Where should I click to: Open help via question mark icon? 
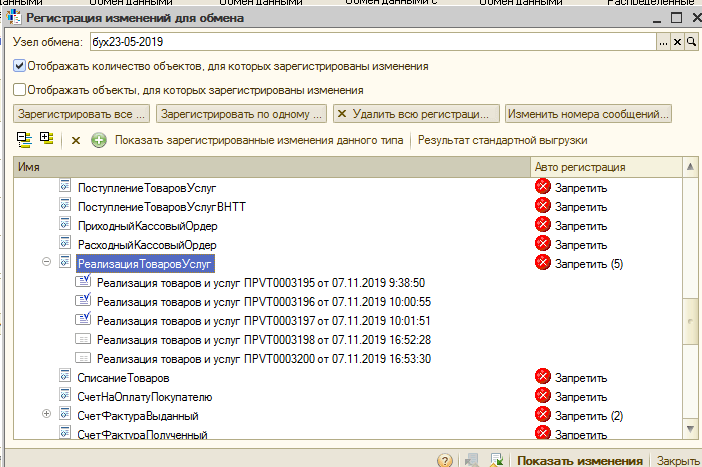[x=445, y=460]
